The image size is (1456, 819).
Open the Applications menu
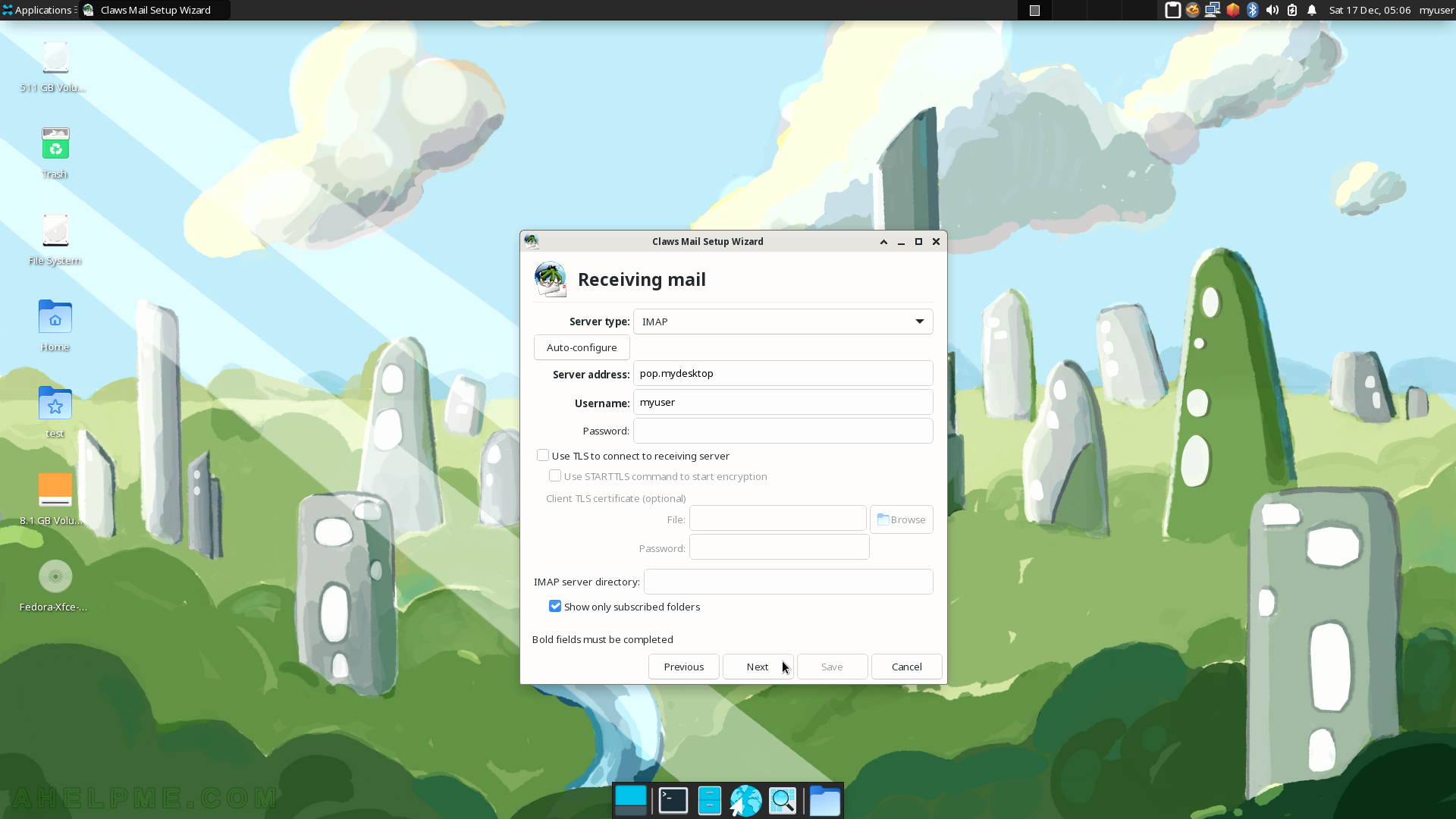point(38,10)
